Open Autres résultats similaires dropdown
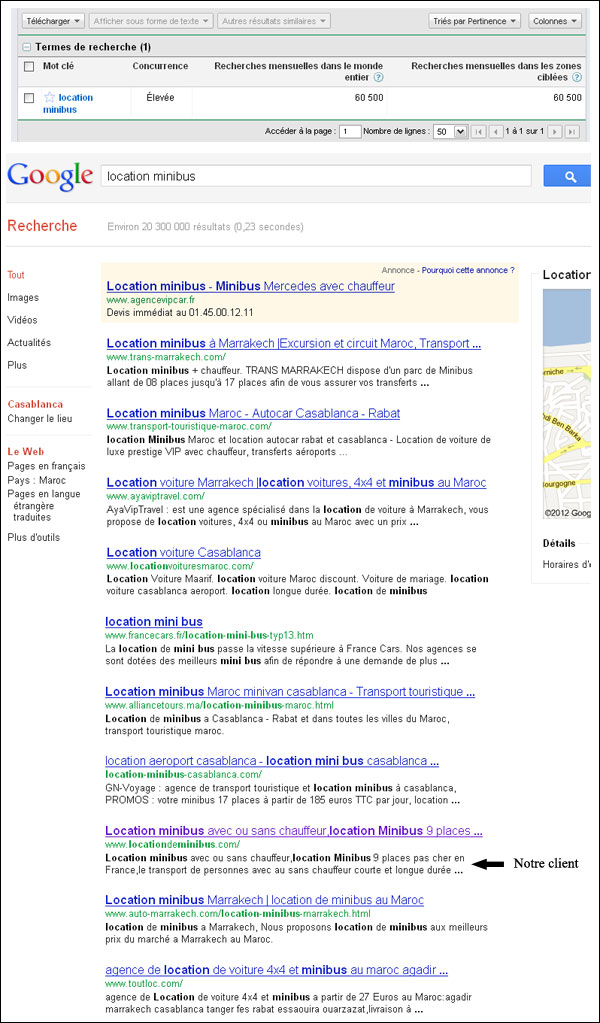The height and width of the screenshot is (1023, 600). 274,21
